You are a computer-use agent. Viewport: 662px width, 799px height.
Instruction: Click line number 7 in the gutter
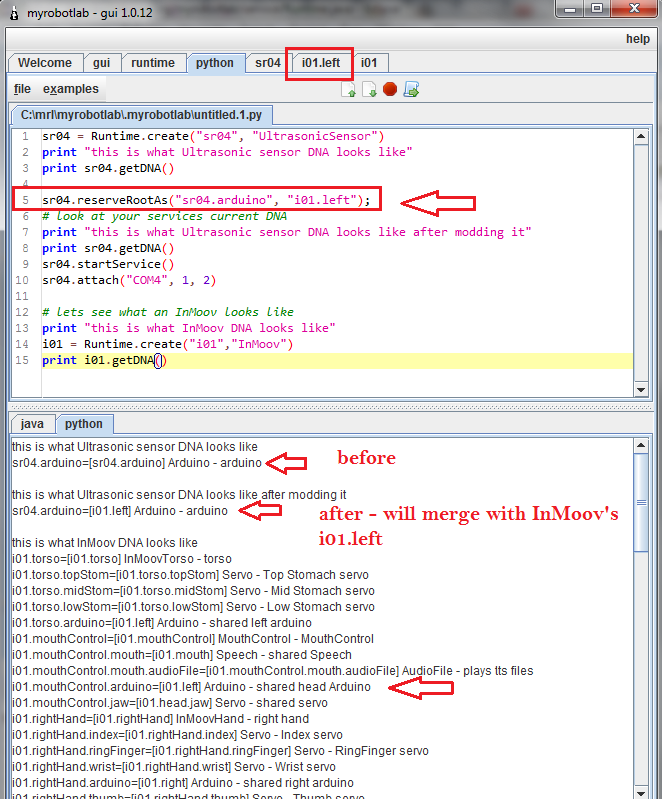[25, 232]
